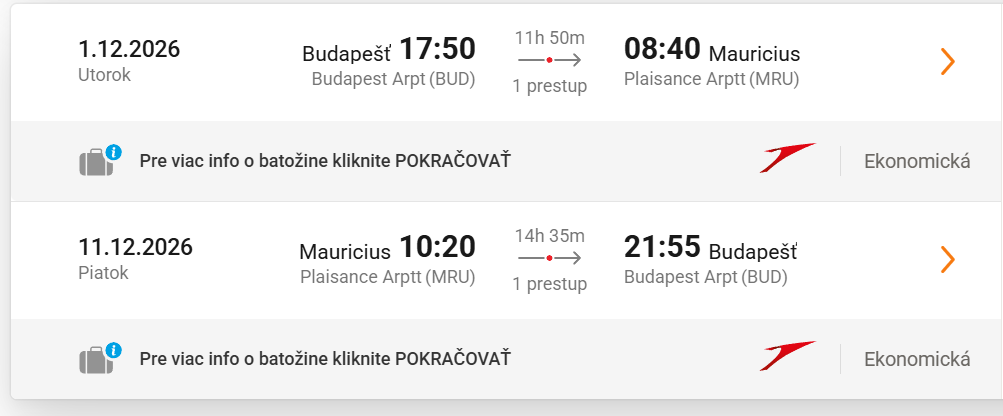Click outbound baggage info text POKRAČOVAŤ
Screen dimensions: 1003x416
325,161
